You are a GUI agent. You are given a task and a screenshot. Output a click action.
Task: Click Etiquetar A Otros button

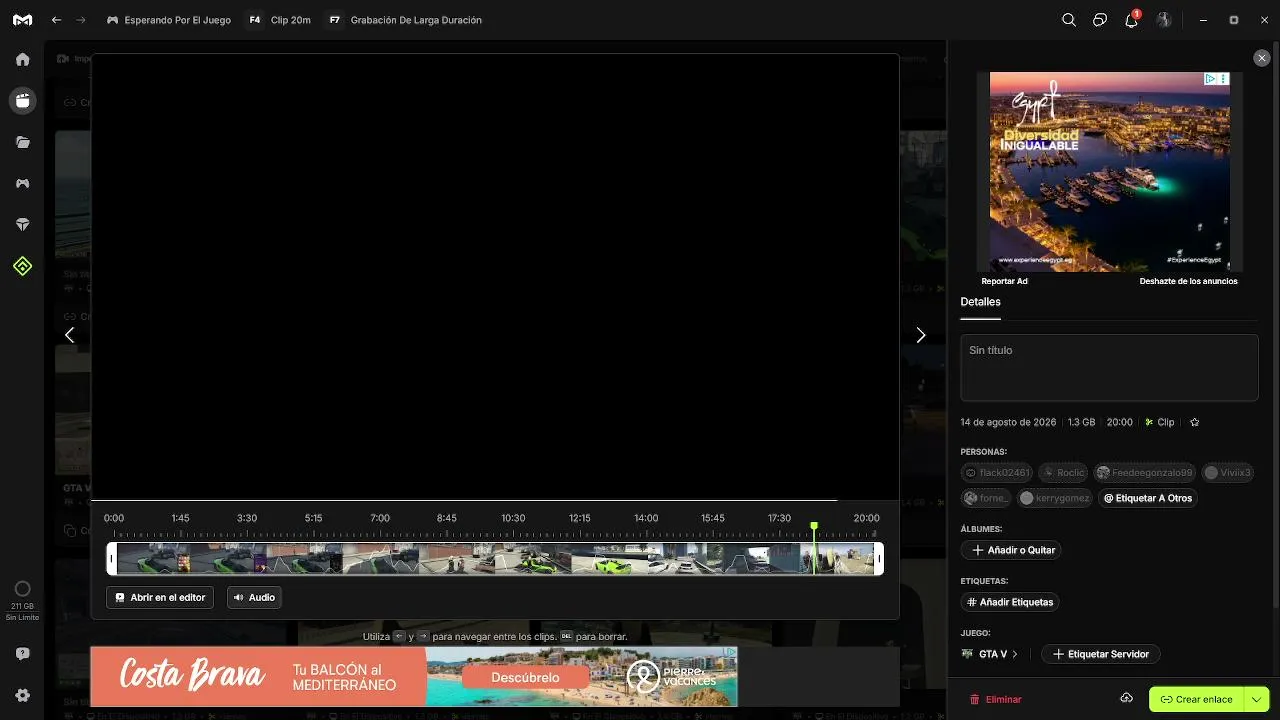(x=1147, y=498)
